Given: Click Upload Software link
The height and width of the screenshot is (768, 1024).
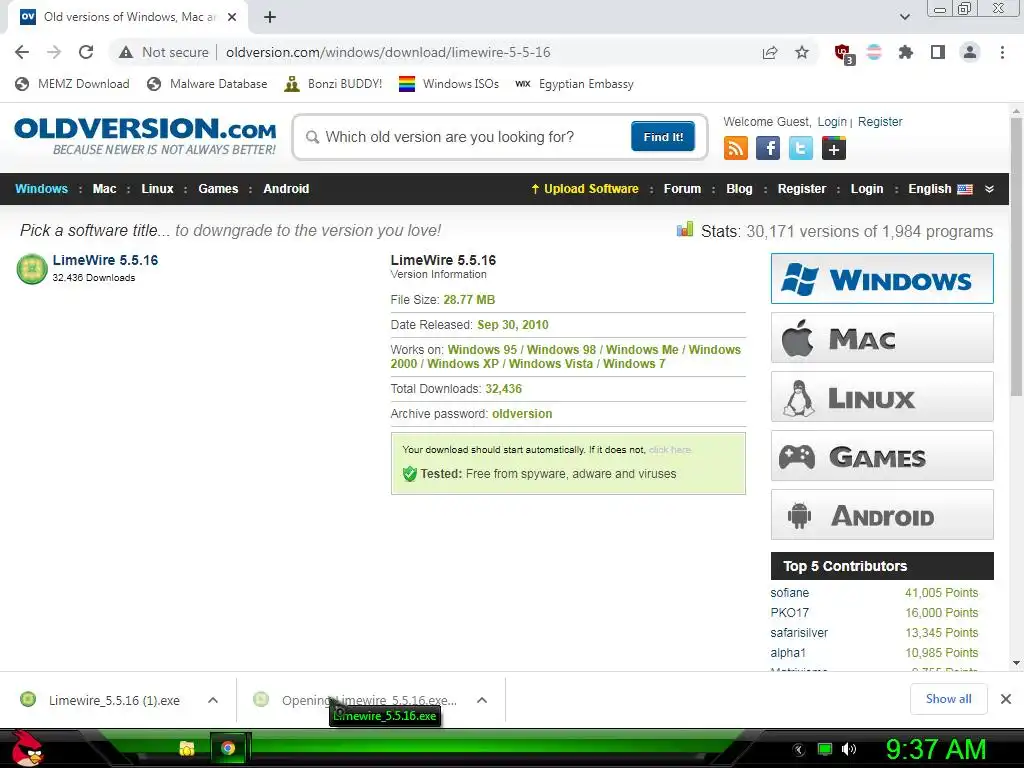Looking at the screenshot, I should tap(585, 189).
